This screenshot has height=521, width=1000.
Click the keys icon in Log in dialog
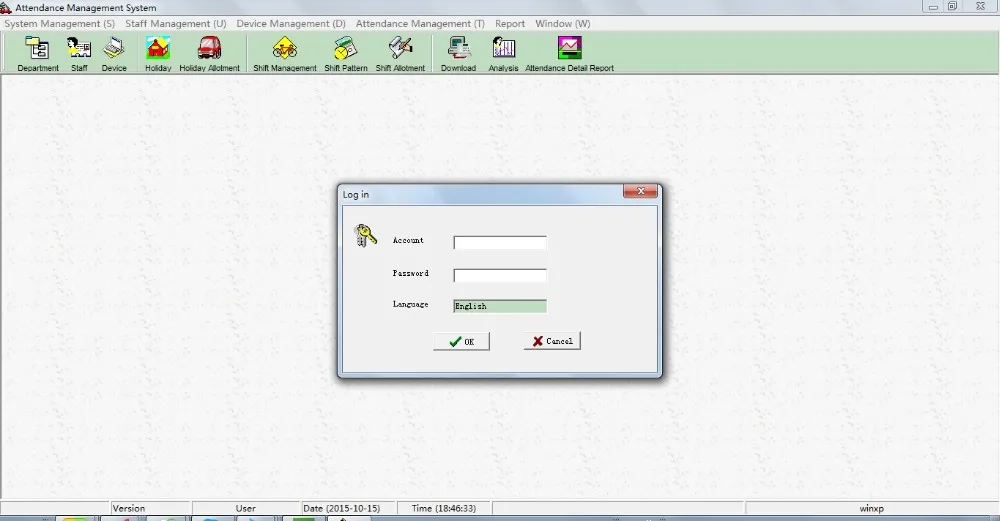pyautogui.click(x=365, y=235)
